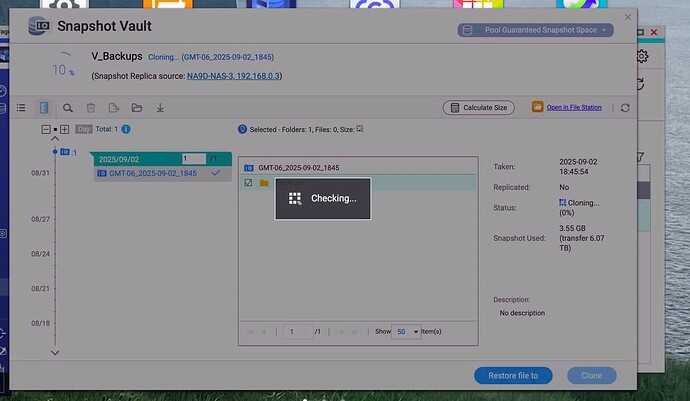Open the Pool Guaranteed Snapshot Space dropdown

(x=535, y=31)
